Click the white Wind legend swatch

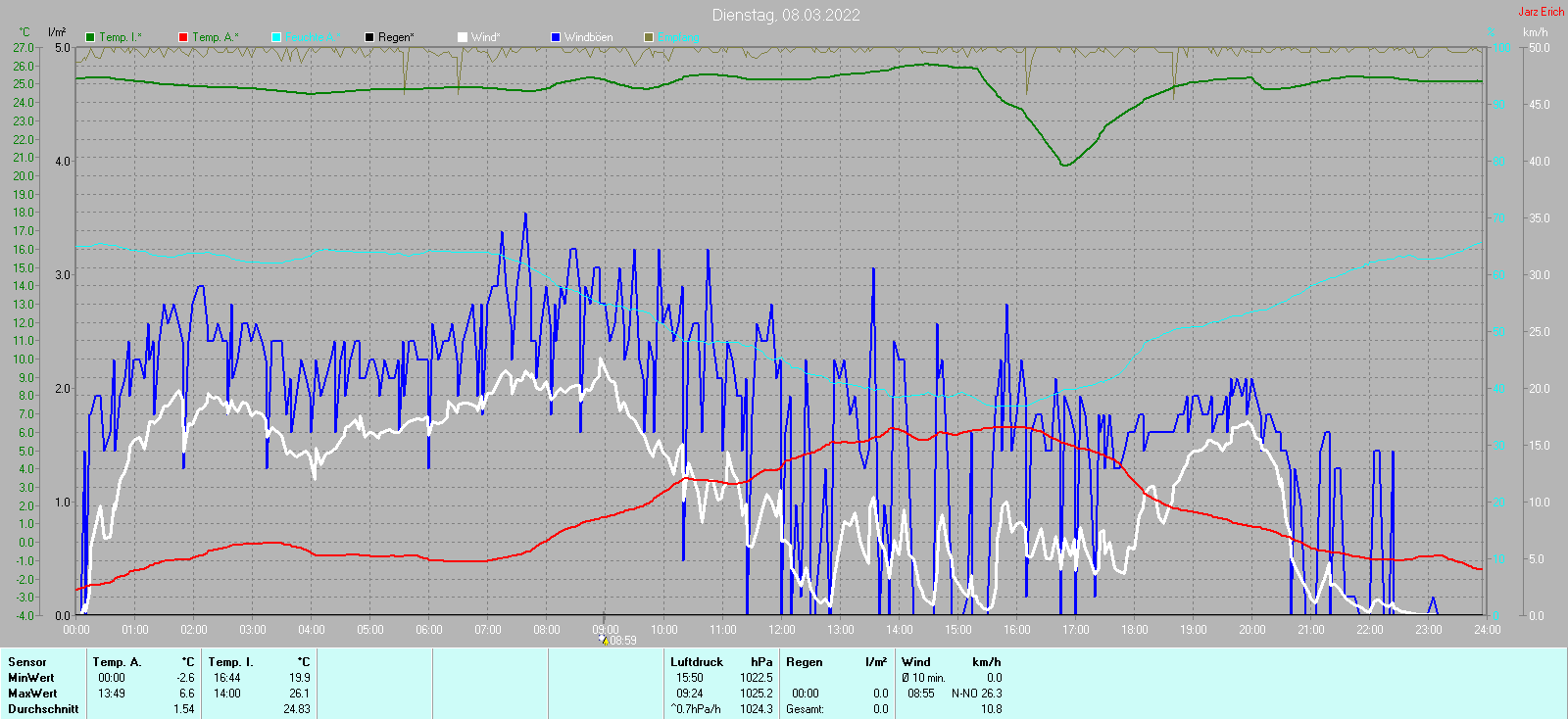coord(463,37)
